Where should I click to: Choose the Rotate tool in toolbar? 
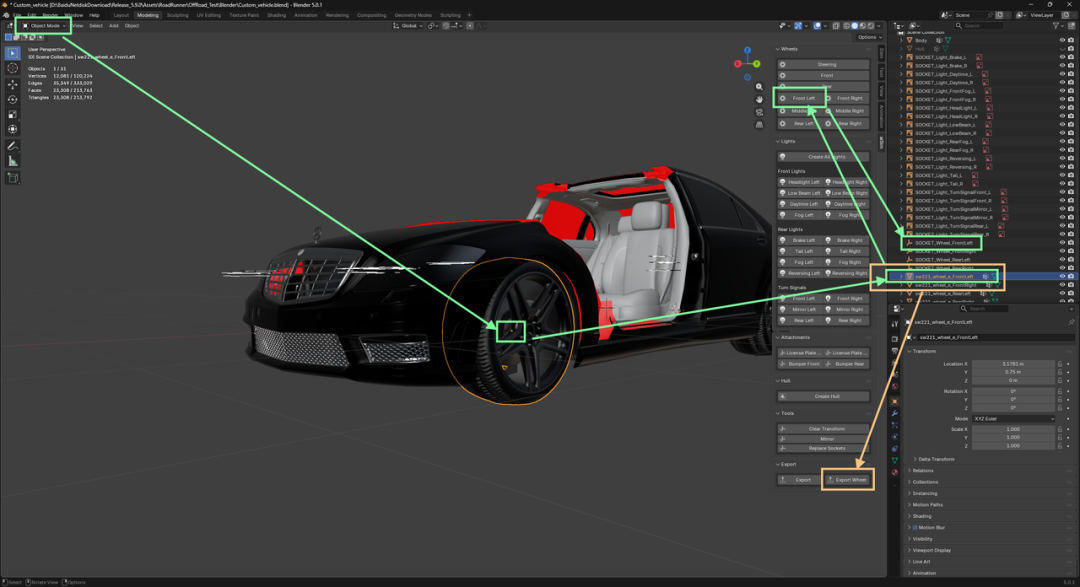(12, 99)
